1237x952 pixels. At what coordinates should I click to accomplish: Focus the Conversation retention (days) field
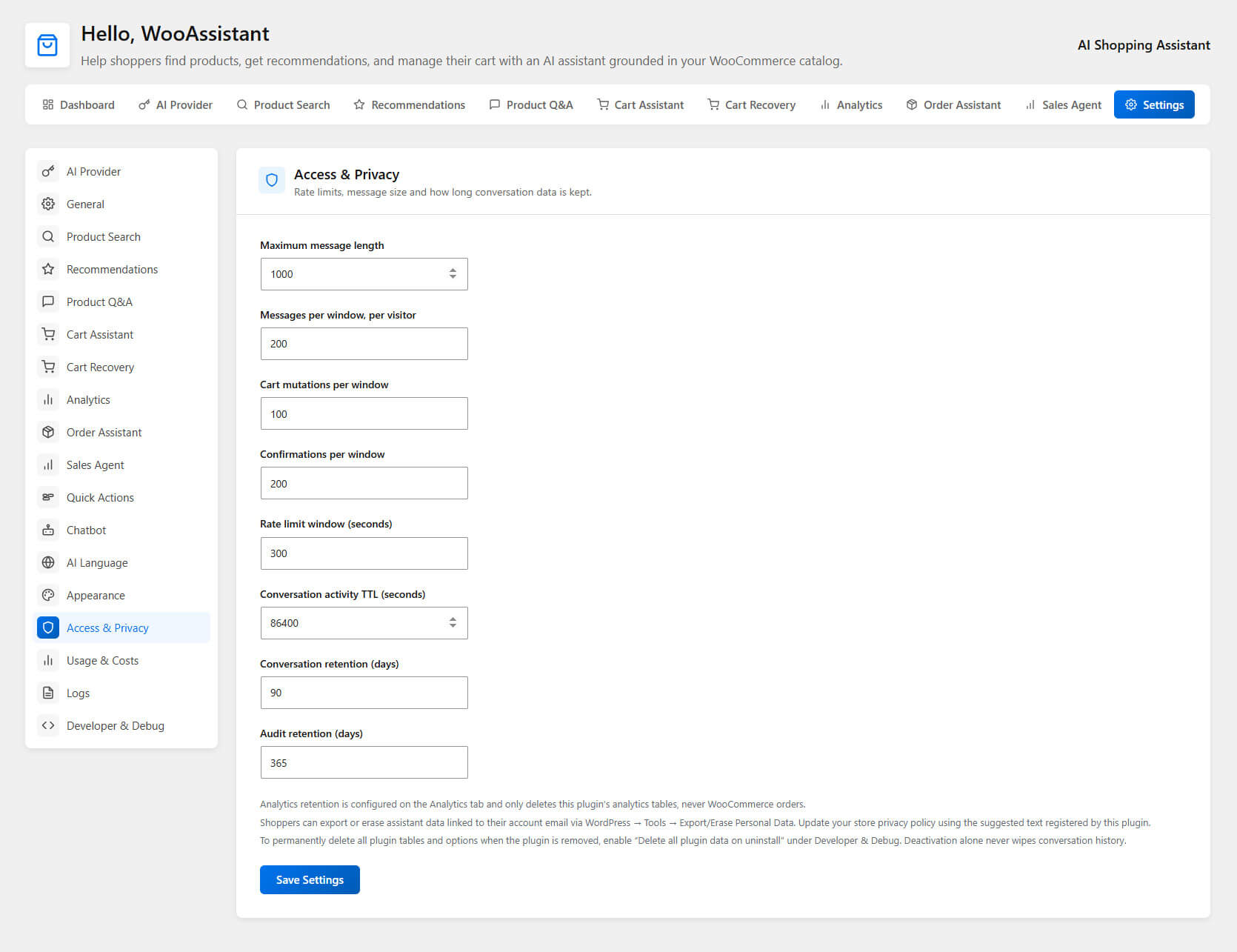pos(364,693)
